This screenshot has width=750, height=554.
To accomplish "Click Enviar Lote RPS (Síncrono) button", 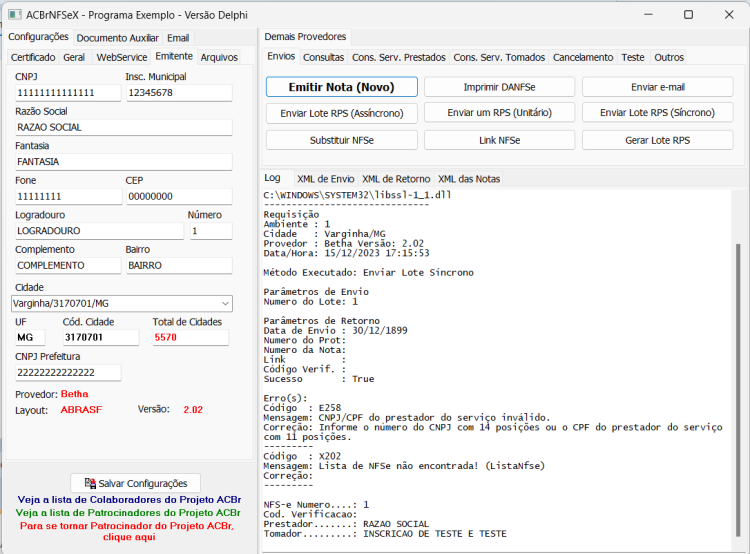I will (x=657, y=113).
